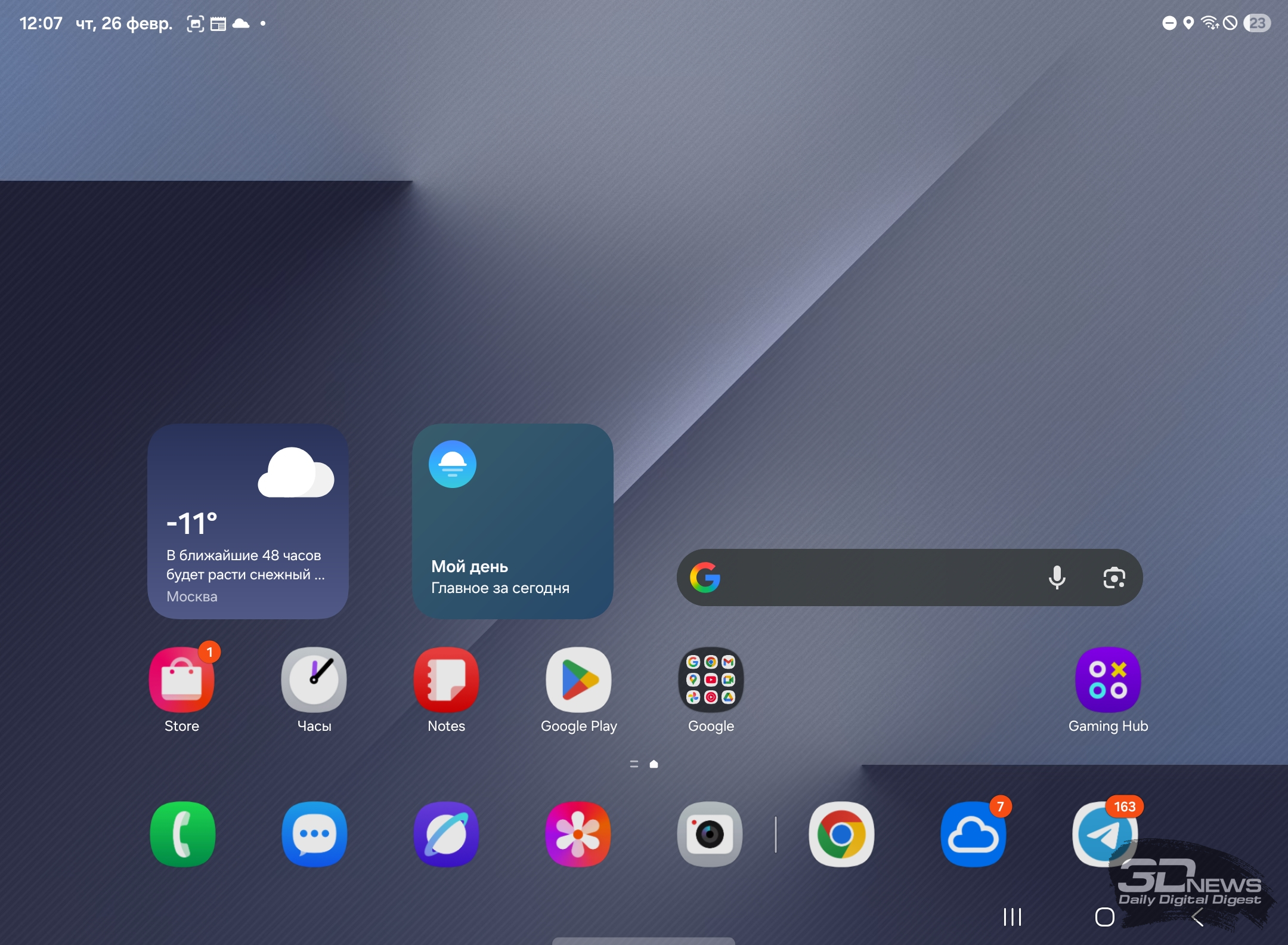Open the Moscow weather widget

[x=248, y=521]
